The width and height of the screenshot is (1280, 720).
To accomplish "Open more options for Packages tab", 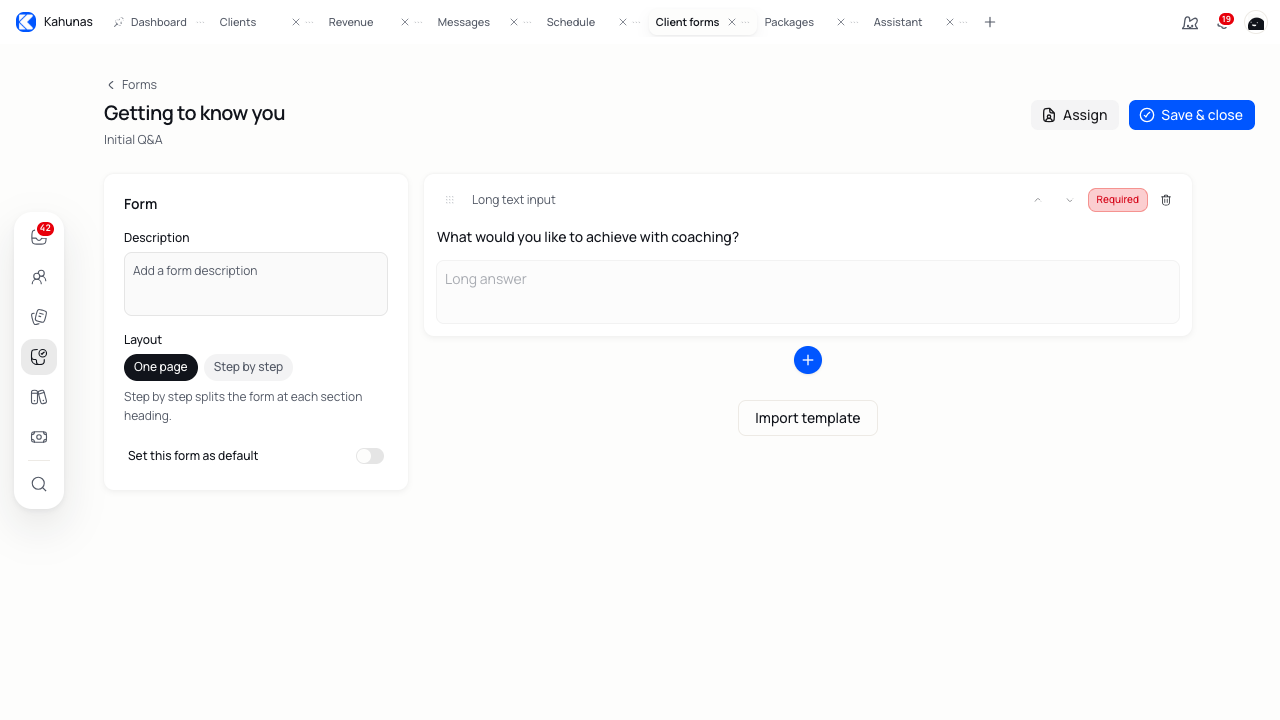I will (854, 22).
